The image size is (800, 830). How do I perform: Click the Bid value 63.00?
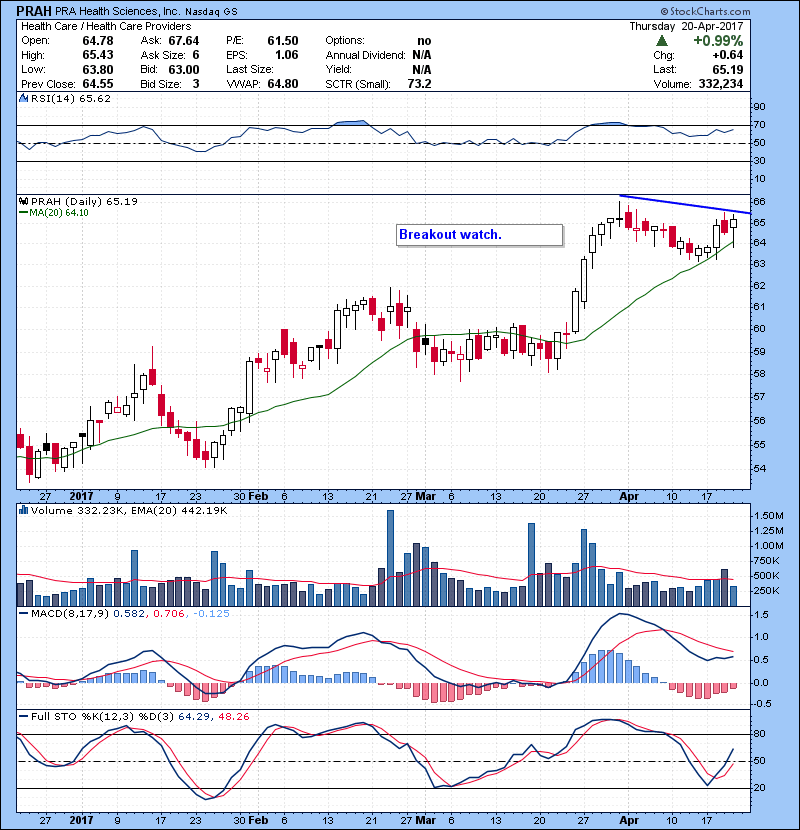coord(184,69)
